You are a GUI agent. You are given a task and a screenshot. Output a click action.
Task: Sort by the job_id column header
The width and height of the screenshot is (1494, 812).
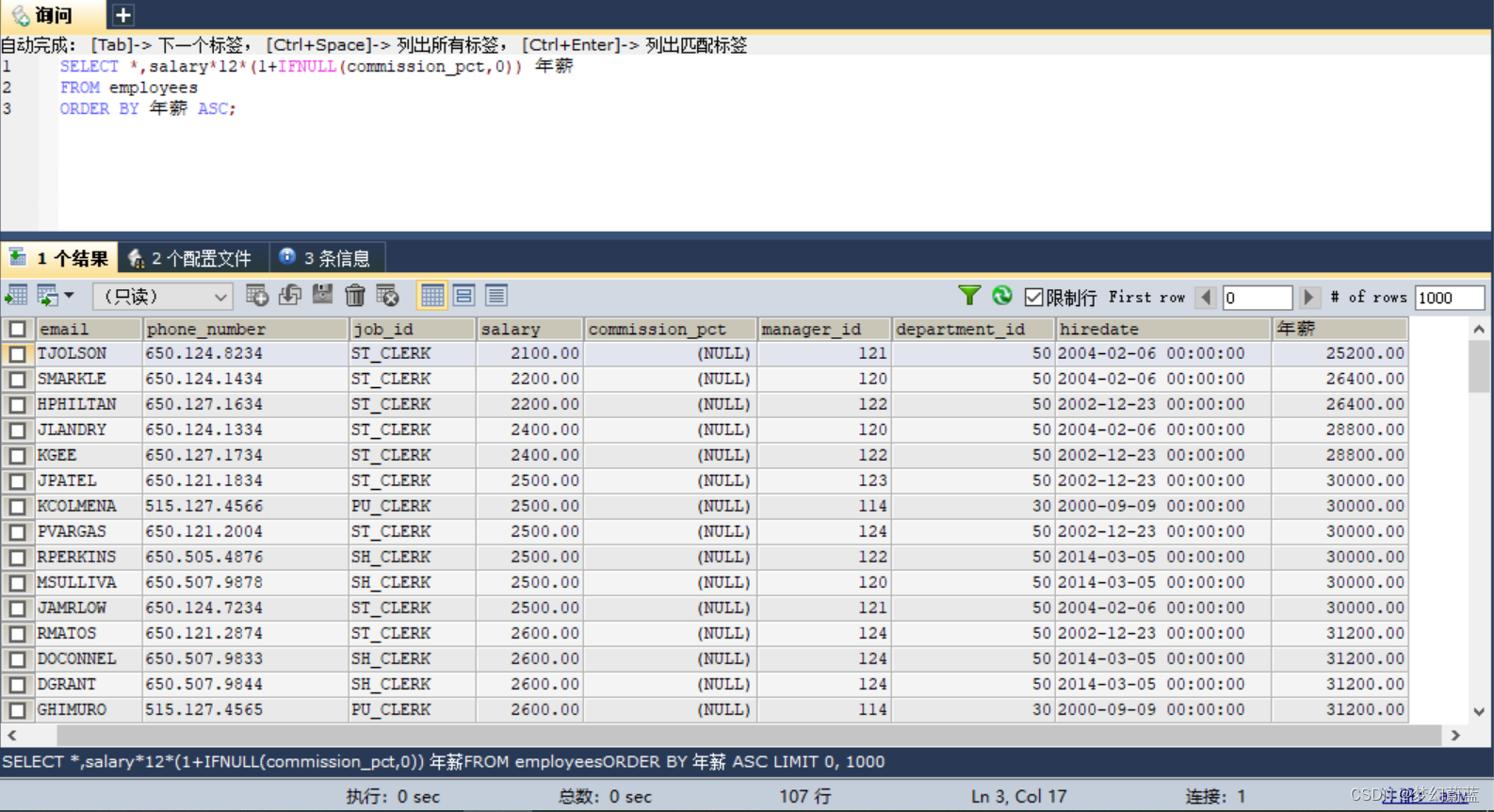(413, 329)
